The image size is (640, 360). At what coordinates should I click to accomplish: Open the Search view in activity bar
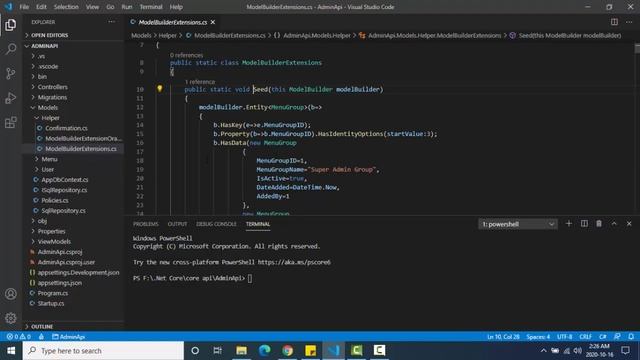click(x=11, y=49)
